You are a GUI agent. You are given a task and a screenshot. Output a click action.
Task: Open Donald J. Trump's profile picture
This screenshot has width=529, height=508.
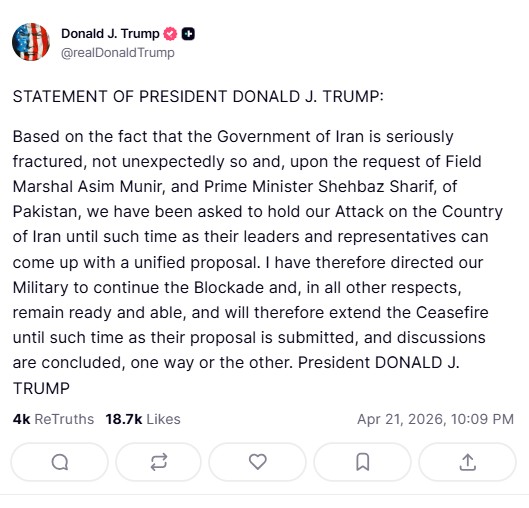(x=31, y=42)
